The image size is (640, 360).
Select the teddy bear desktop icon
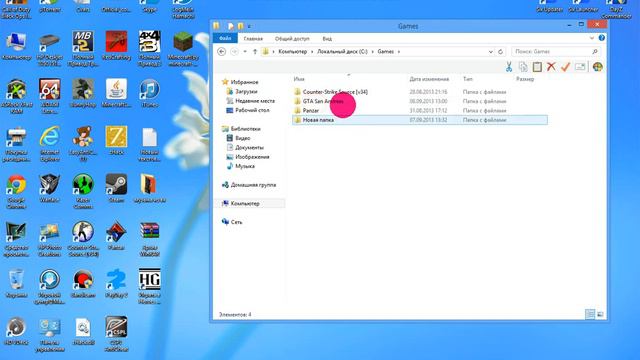click(x=83, y=137)
